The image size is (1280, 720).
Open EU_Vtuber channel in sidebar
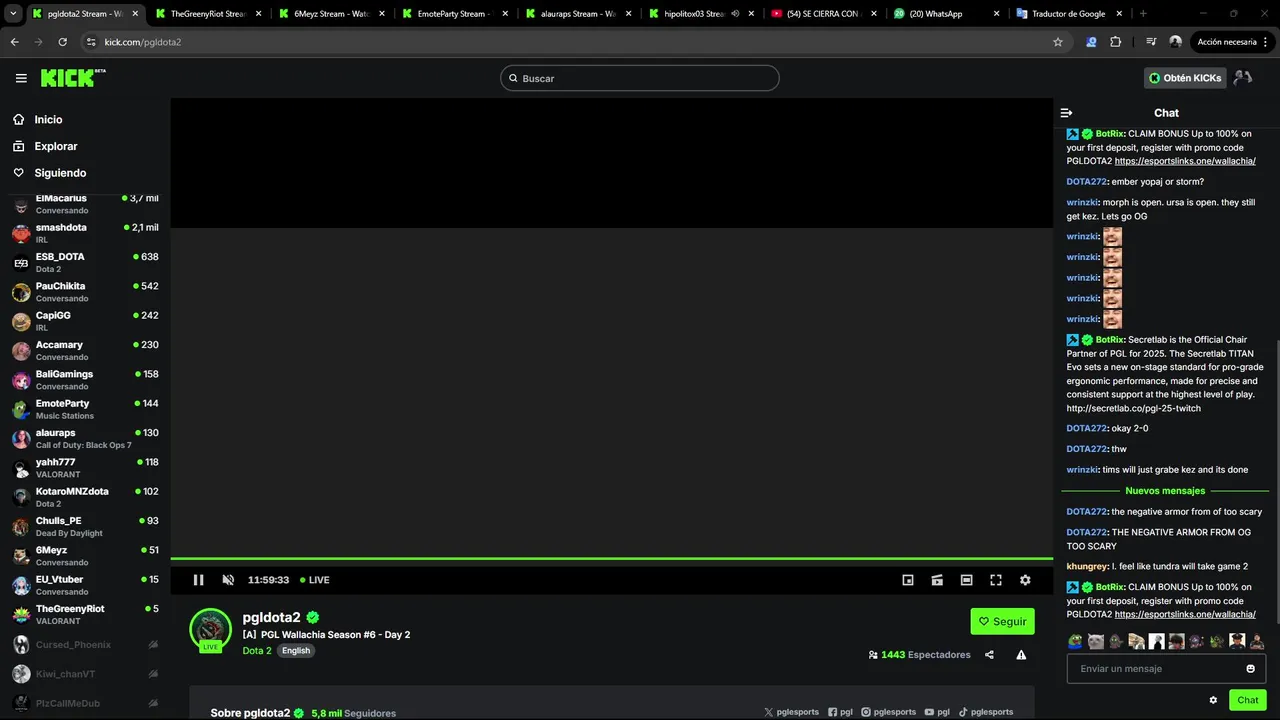click(x=85, y=585)
